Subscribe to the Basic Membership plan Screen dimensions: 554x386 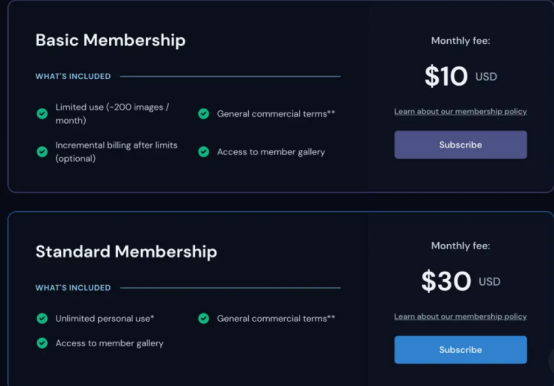click(x=460, y=145)
